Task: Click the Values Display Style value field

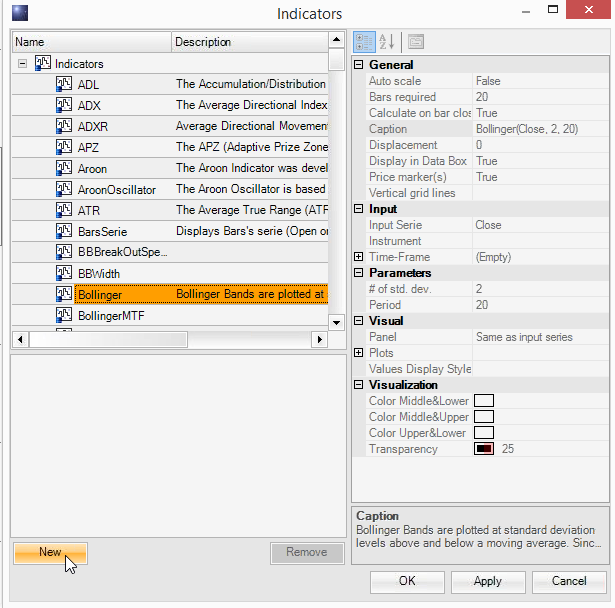Action: (x=540, y=369)
